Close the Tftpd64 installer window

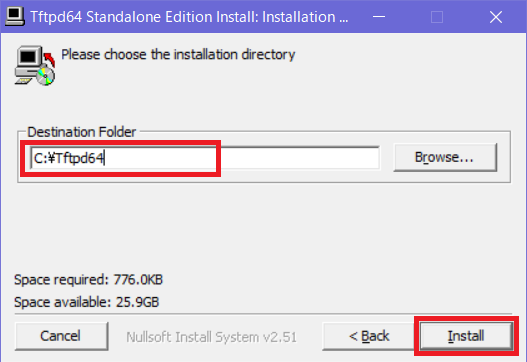tap(496, 16)
